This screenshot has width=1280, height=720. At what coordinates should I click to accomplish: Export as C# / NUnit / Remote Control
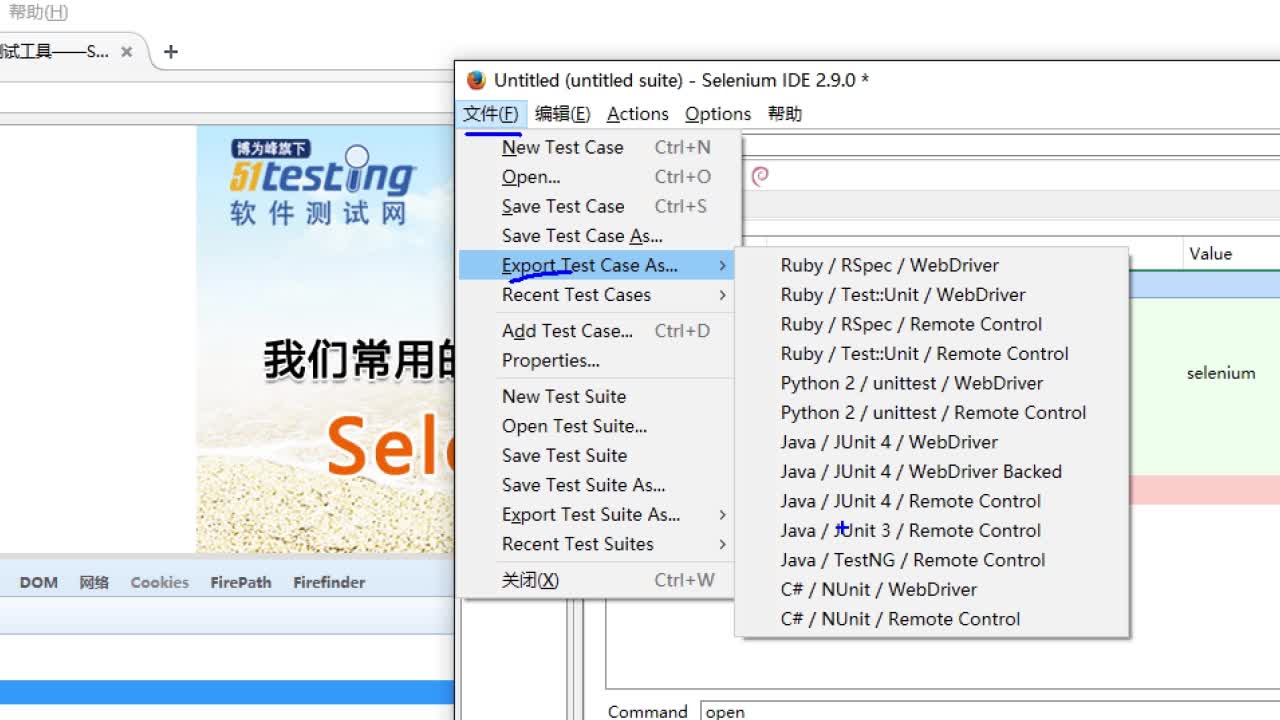click(x=932, y=619)
